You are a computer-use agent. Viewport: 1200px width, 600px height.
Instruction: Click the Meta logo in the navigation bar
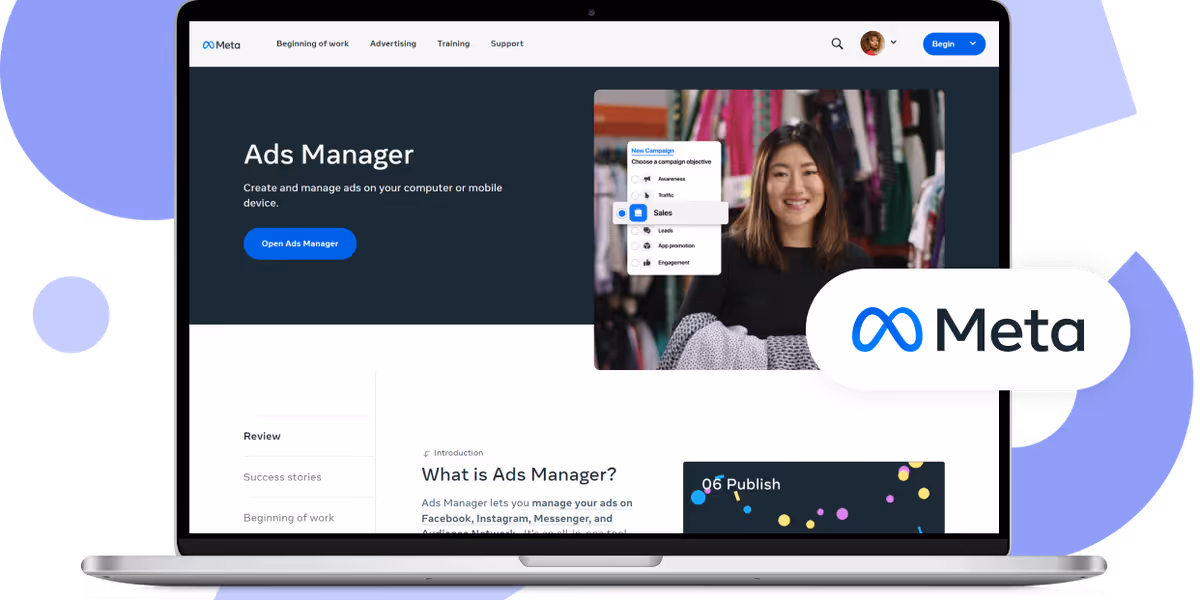pyautogui.click(x=220, y=43)
